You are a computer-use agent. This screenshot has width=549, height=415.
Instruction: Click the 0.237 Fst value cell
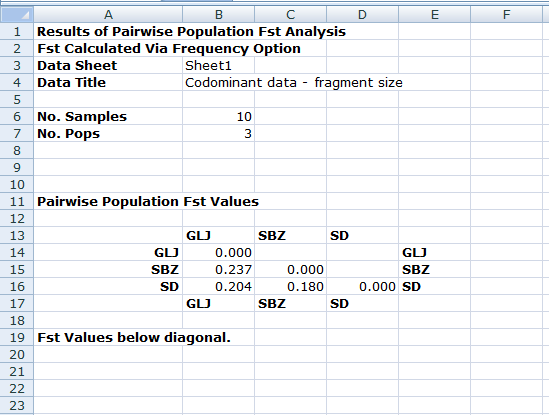click(218, 270)
